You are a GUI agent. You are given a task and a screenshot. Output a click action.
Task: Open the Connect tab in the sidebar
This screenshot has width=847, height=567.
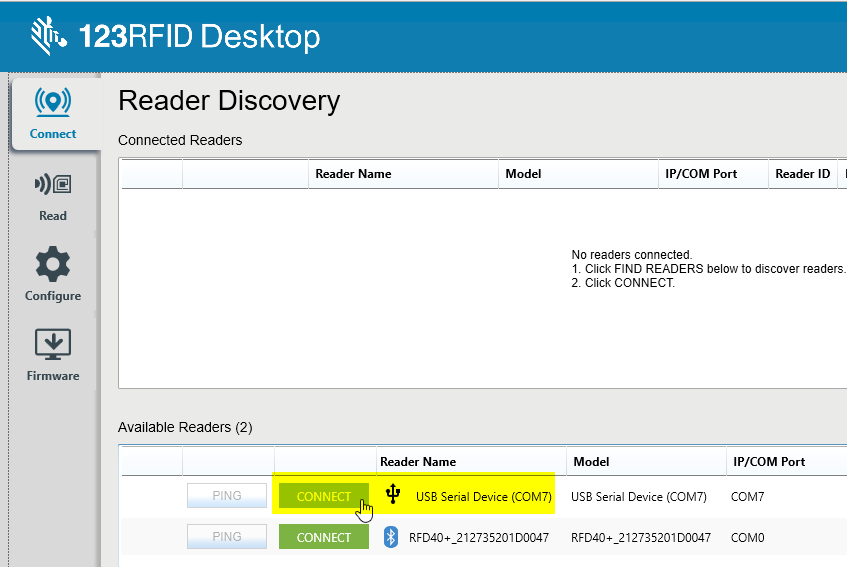pos(53,112)
